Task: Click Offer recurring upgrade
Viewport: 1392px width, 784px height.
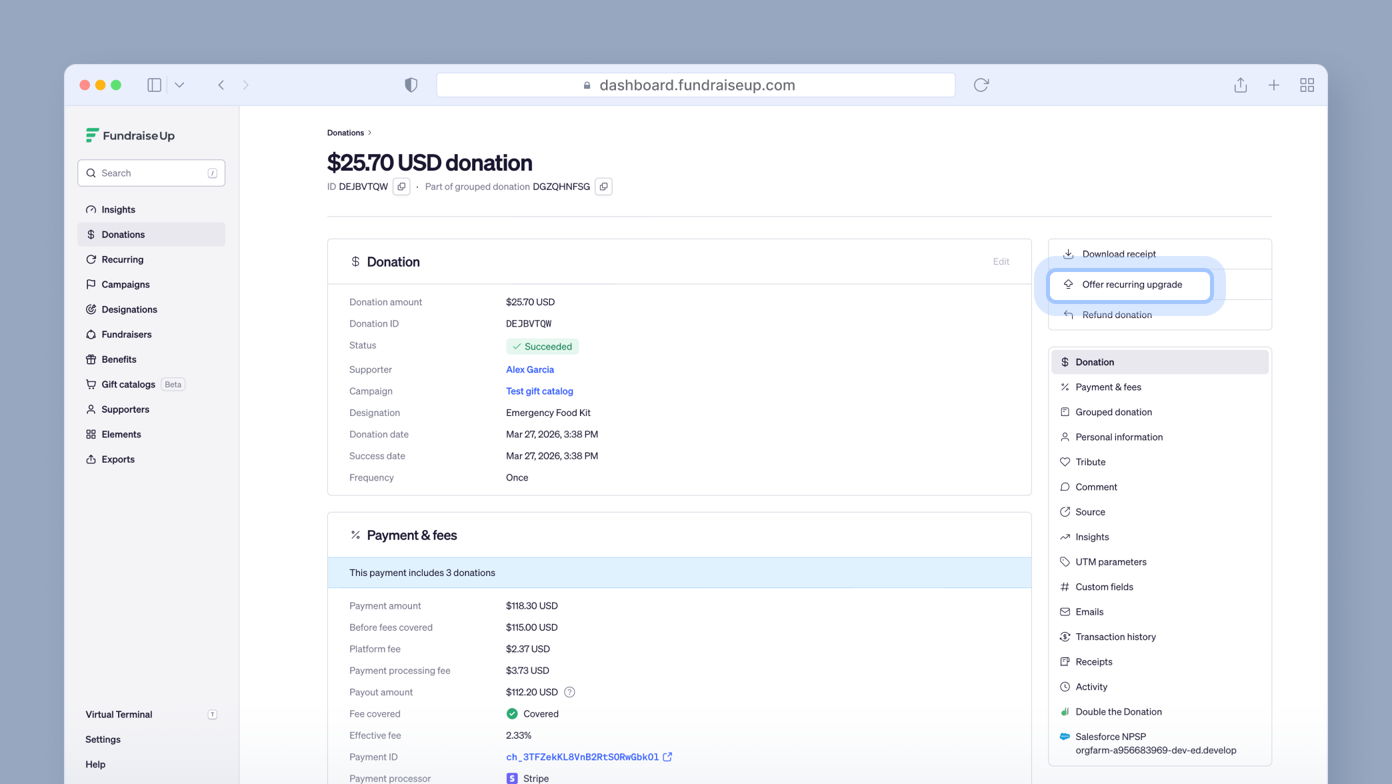Action: 1130,285
